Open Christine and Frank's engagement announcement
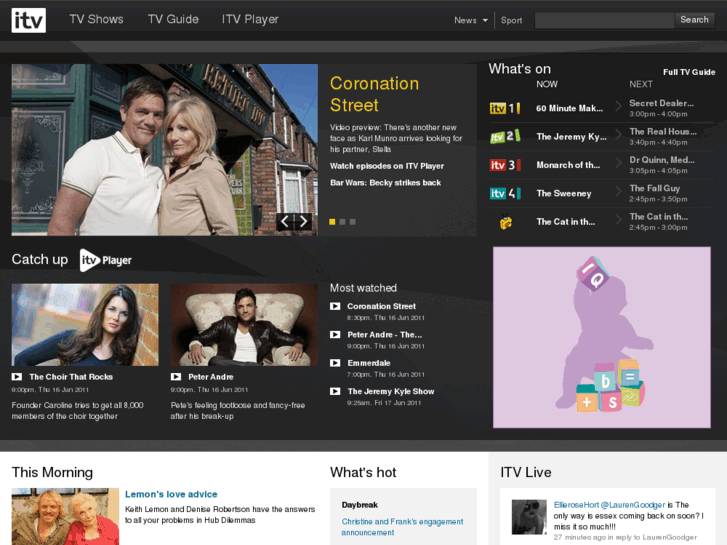This screenshot has width=727, height=545. coord(402,527)
